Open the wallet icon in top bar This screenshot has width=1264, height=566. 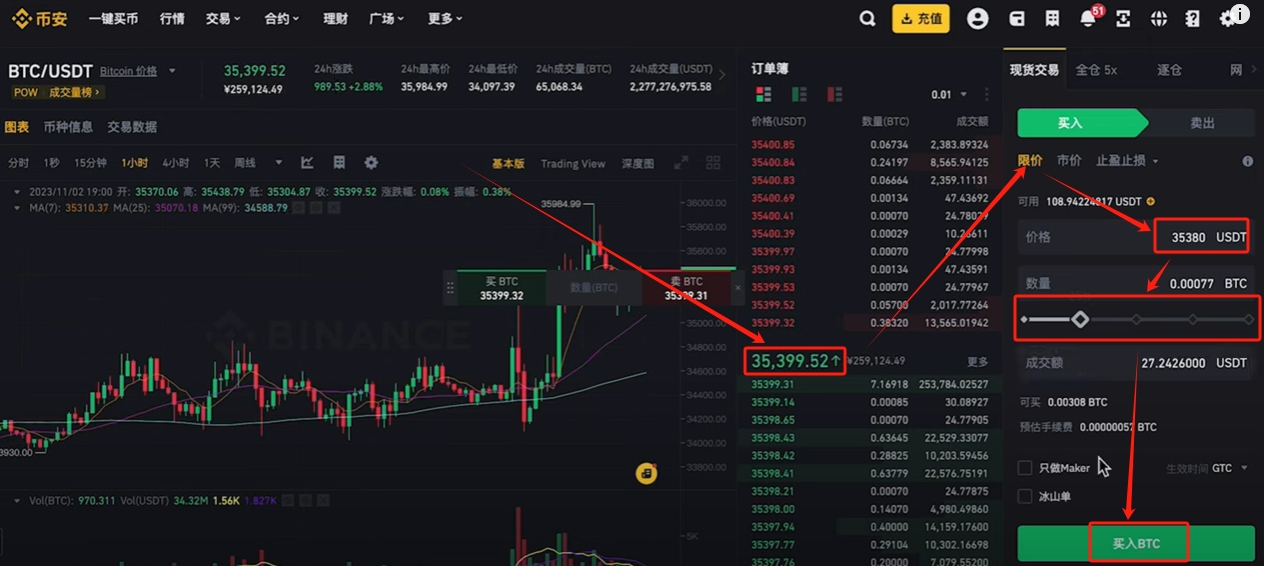tap(1016, 18)
